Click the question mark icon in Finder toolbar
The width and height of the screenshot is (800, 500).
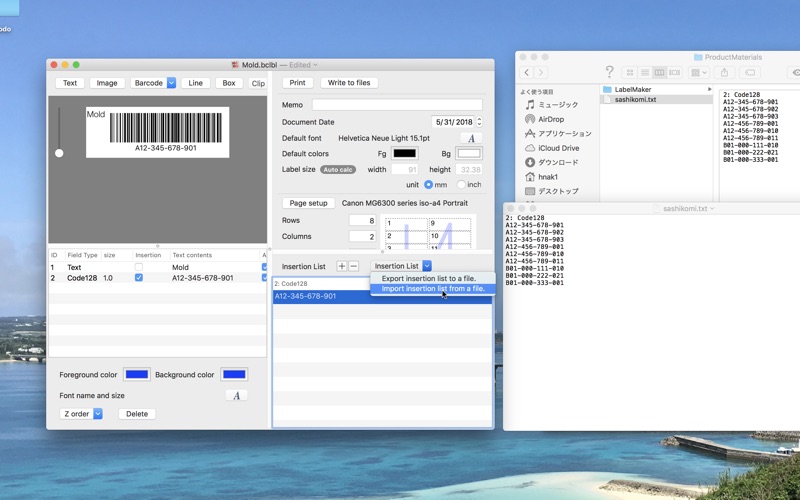pos(609,71)
